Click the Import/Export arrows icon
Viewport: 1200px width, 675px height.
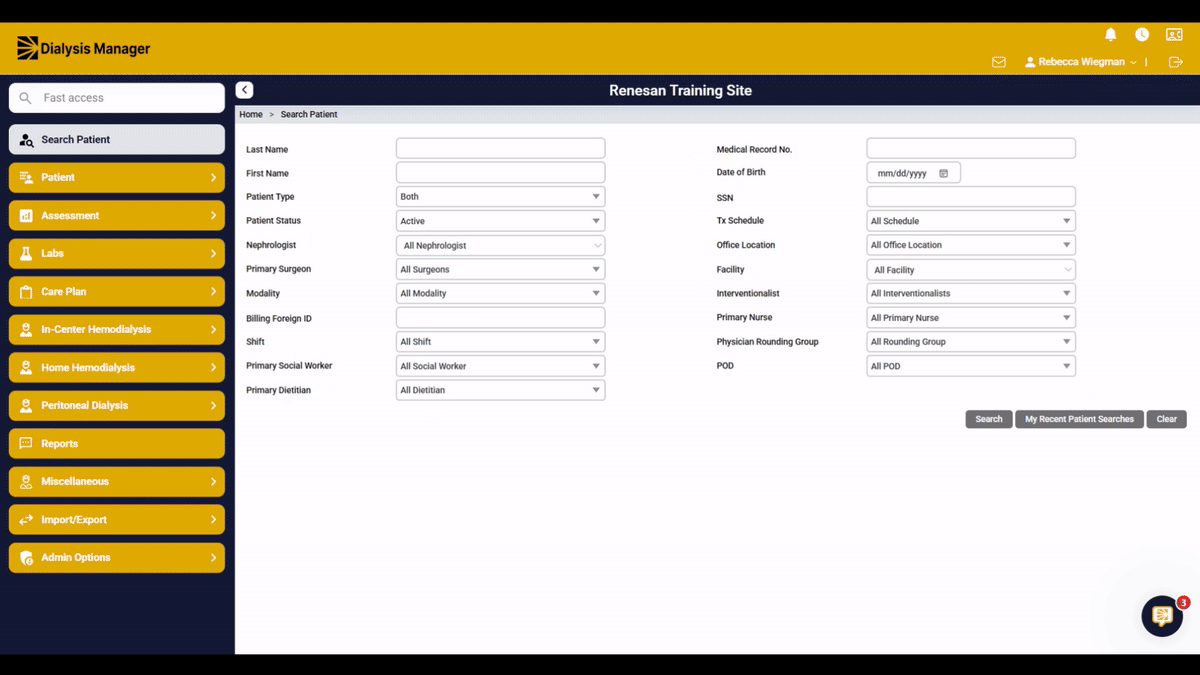click(x=26, y=520)
